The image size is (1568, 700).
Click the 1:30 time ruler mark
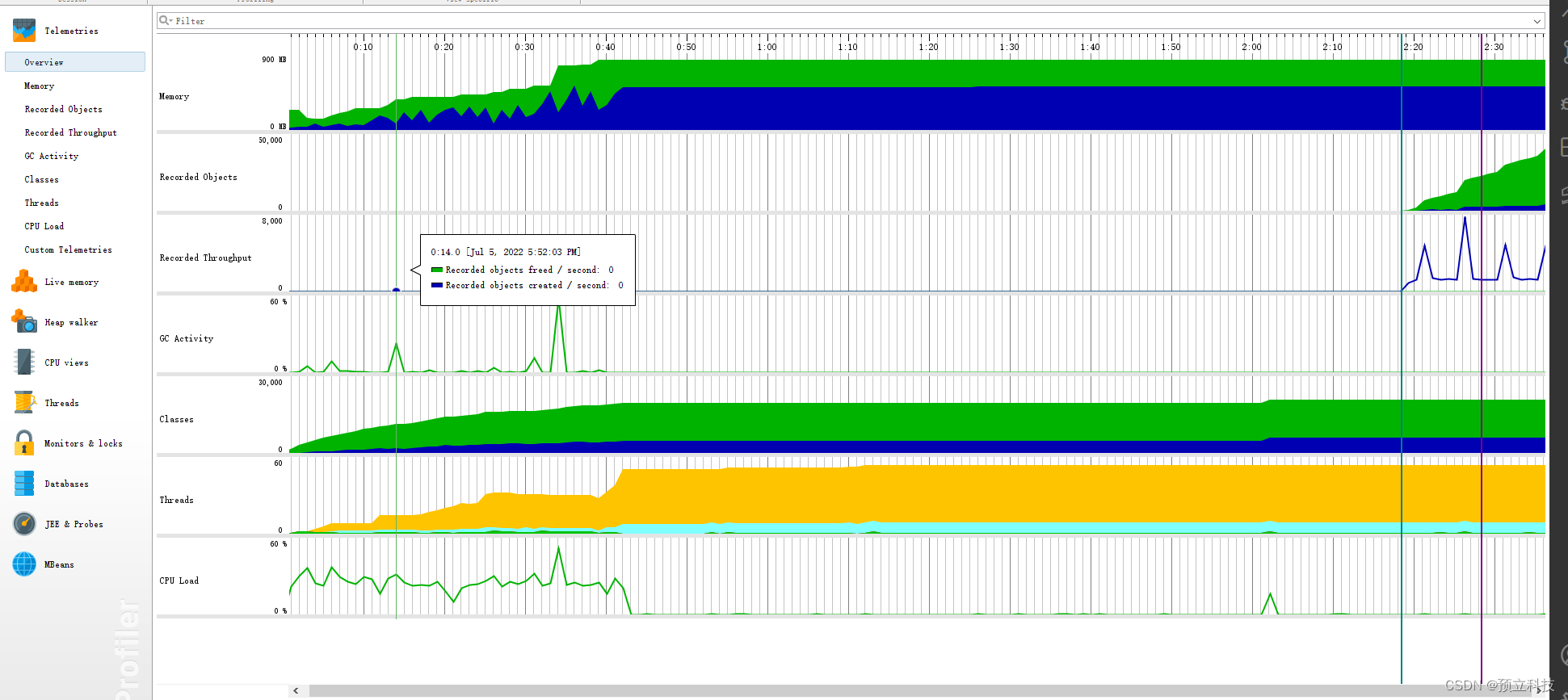pyautogui.click(x=1010, y=47)
